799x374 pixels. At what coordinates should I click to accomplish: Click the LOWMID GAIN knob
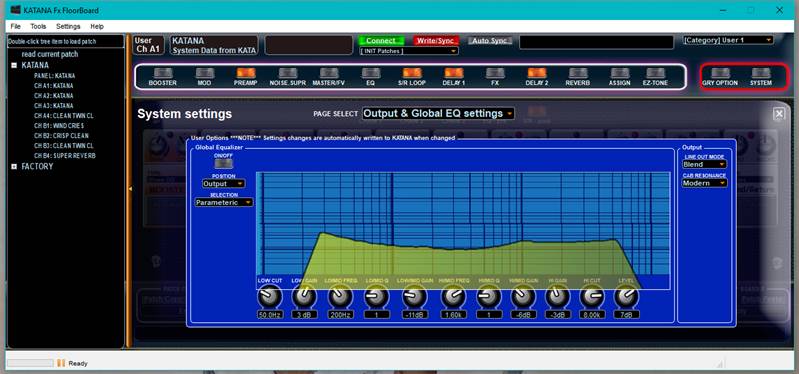[415, 297]
